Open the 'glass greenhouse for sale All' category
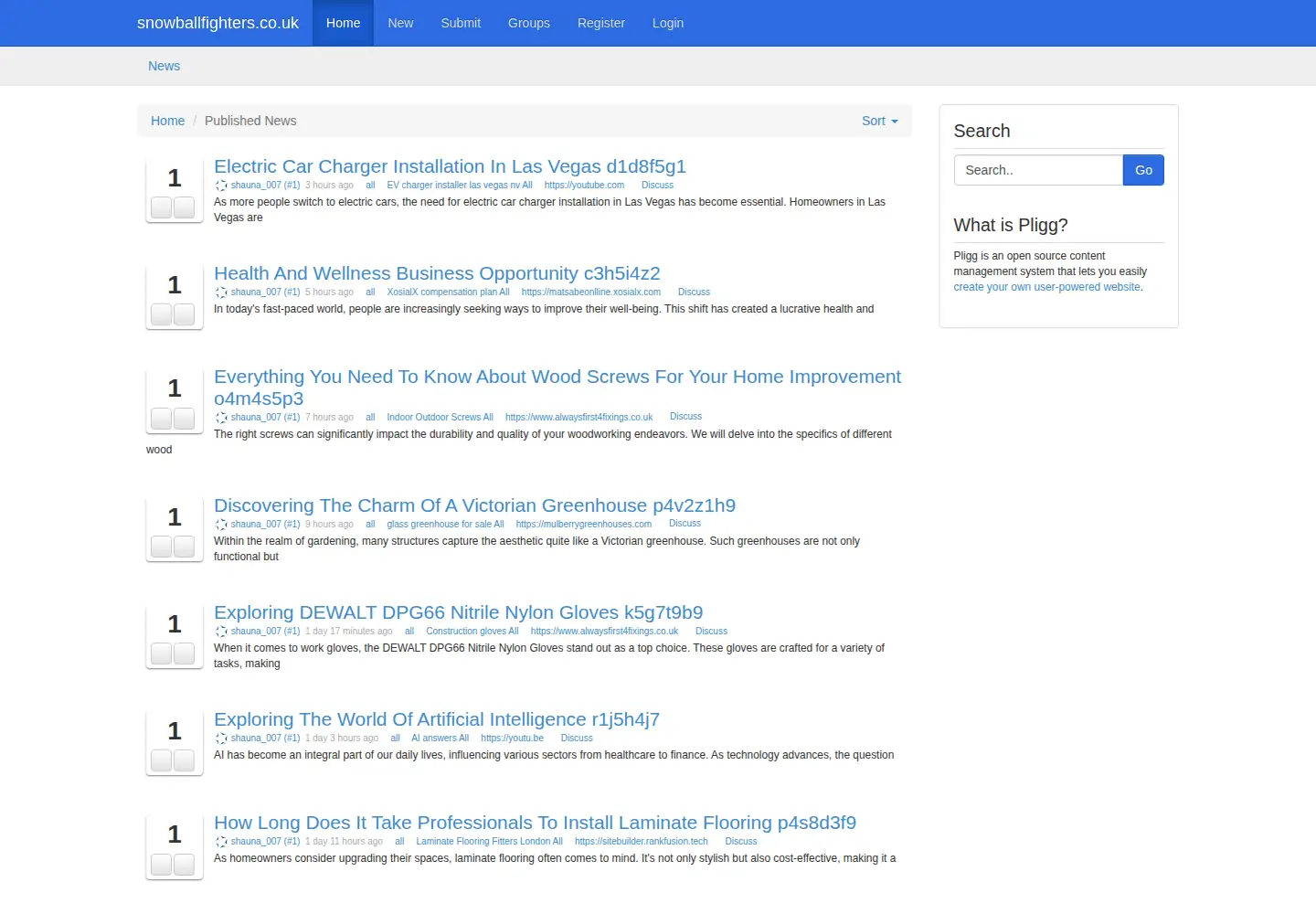The height and width of the screenshot is (914, 1316). [445, 525]
